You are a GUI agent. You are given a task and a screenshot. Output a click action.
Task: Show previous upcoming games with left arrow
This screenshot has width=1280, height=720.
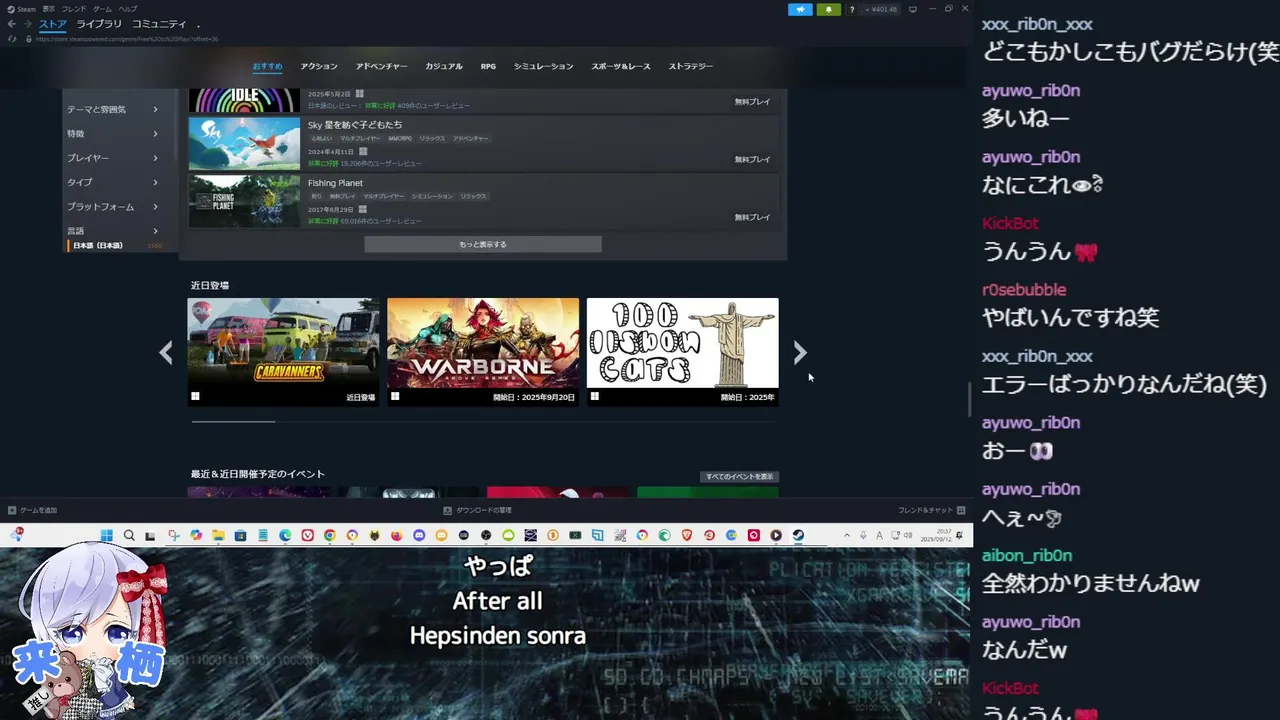click(166, 352)
